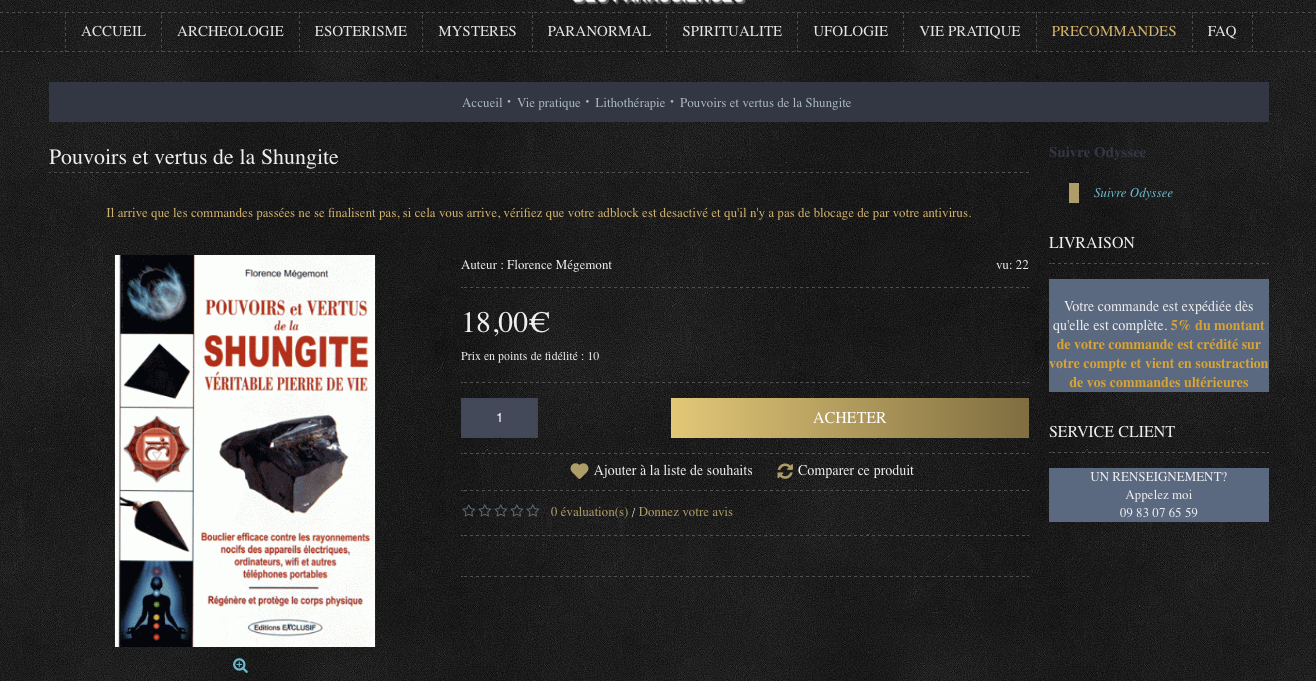The width and height of the screenshot is (1316, 681).
Task: Open the ESOTERISME menu
Action: click(360, 31)
